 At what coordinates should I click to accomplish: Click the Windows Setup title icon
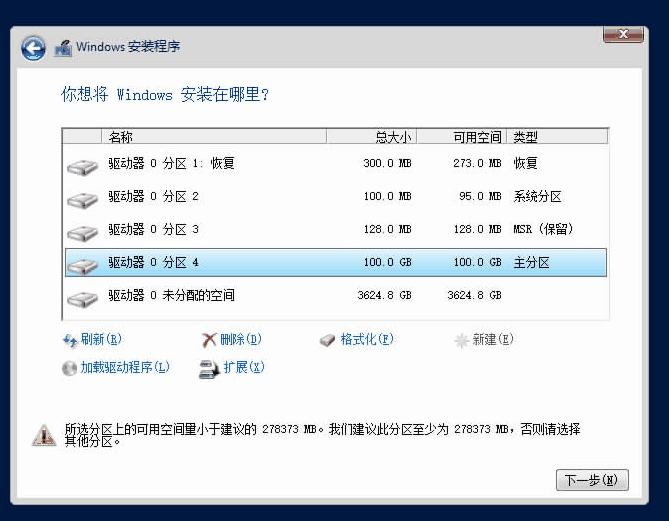tap(63, 47)
